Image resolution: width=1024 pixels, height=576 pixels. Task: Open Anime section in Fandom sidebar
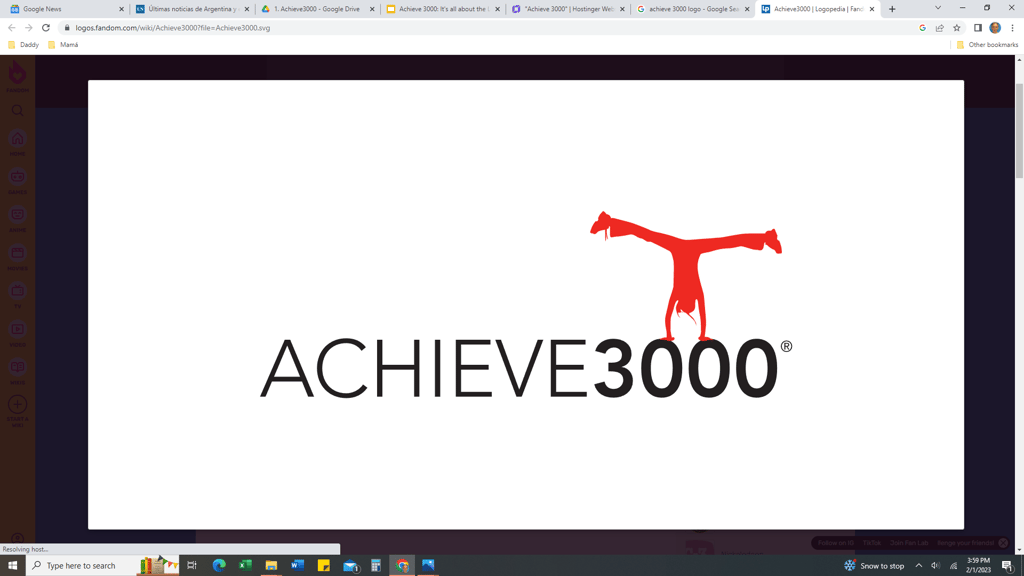point(18,219)
